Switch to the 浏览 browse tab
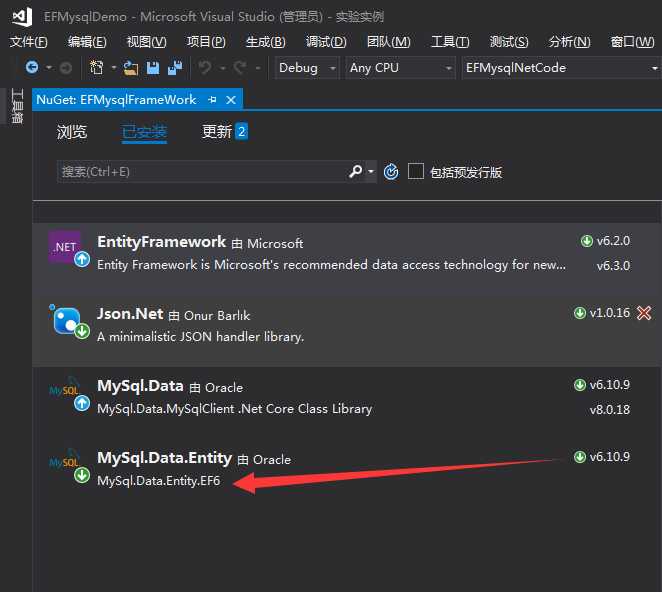 pyautogui.click(x=72, y=132)
